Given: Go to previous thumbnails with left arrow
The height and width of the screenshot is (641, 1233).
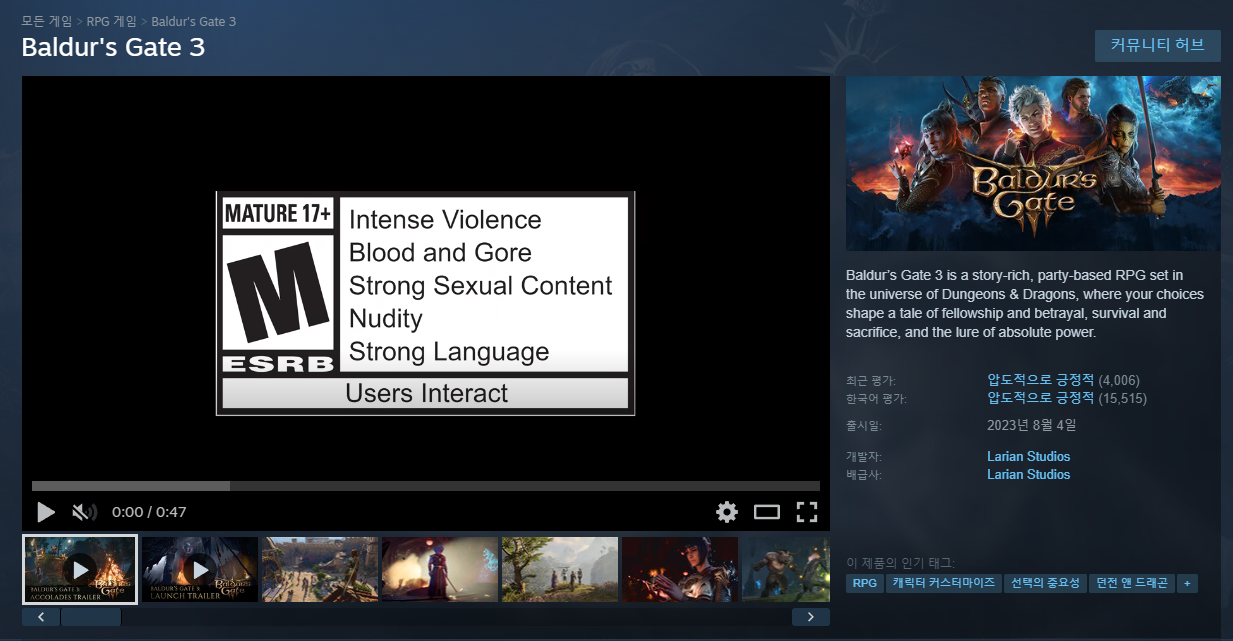Looking at the screenshot, I should coord(41,617).
